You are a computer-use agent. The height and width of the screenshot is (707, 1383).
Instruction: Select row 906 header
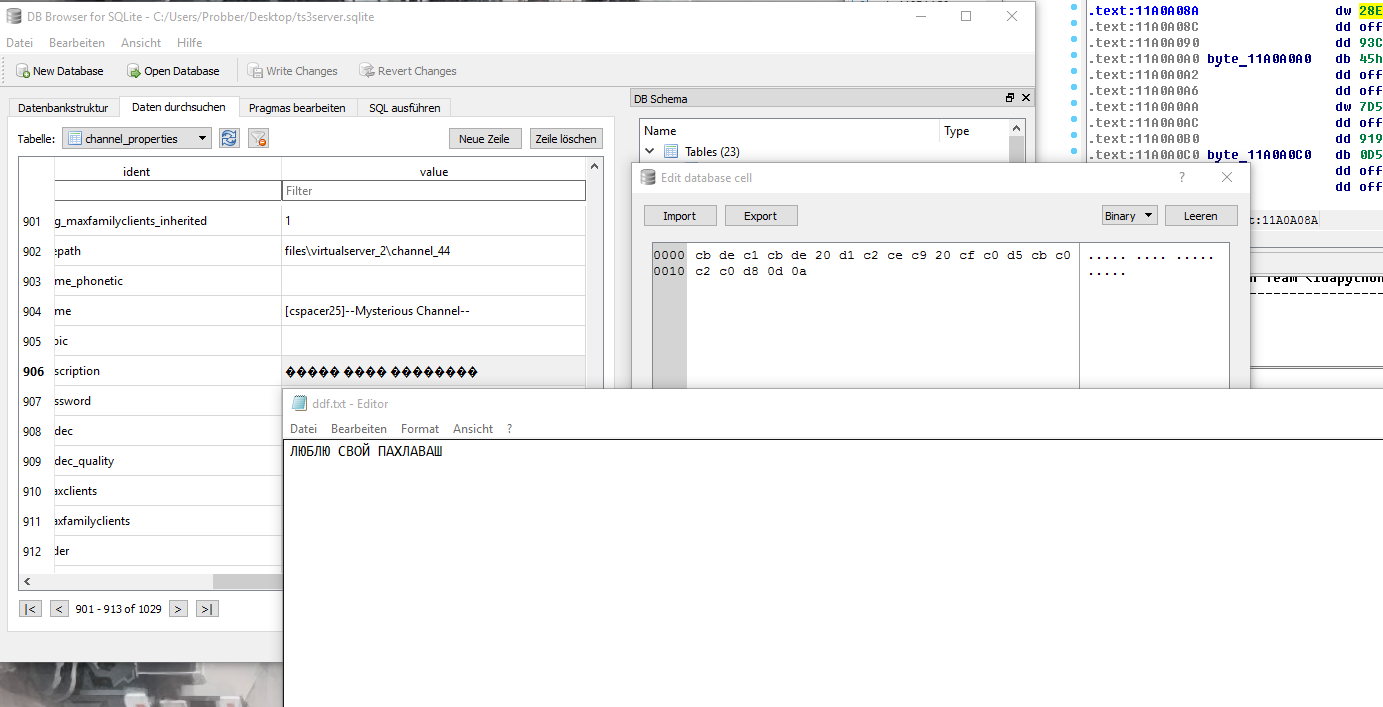point(34,371)
